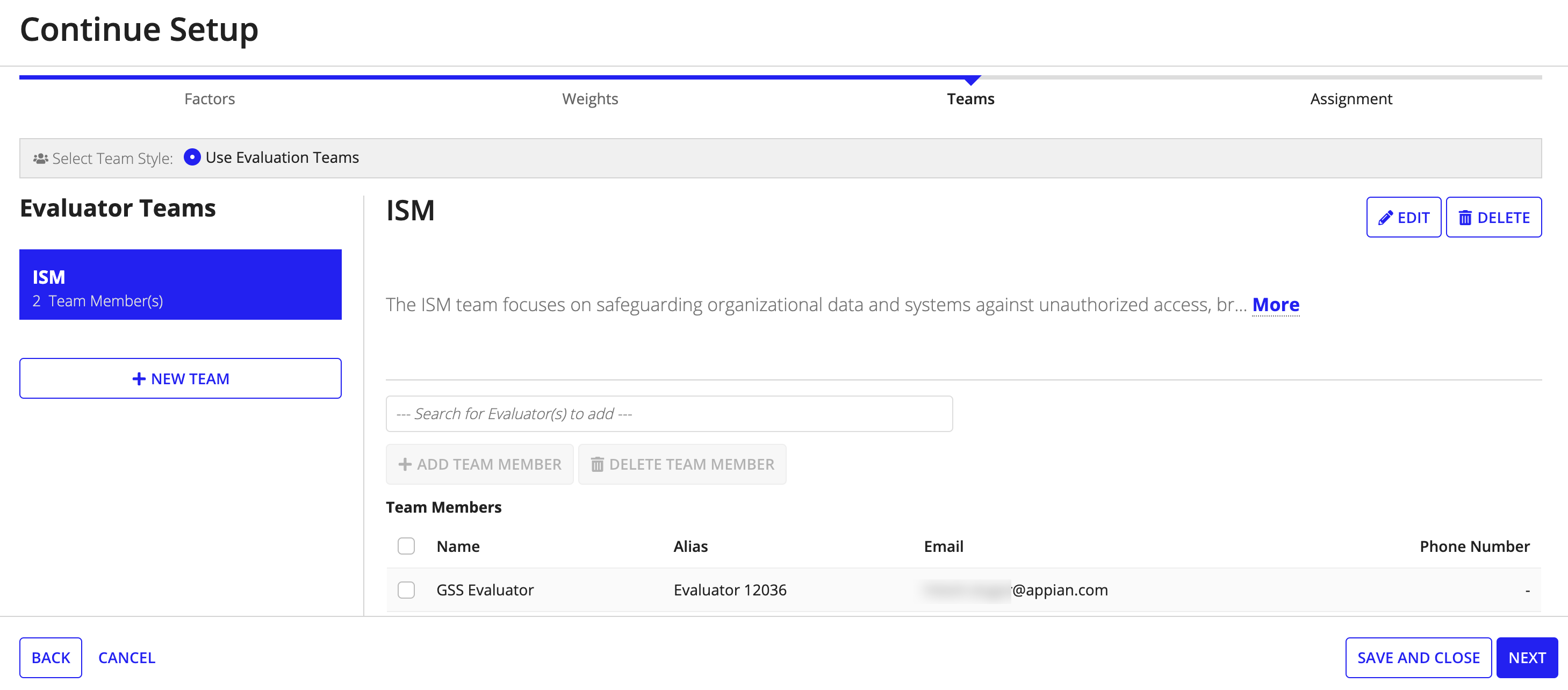This screenshot has height=690, width=1568.
Task: Click the trash icon on the DELETE team button
Action: tap(1465, 218)
